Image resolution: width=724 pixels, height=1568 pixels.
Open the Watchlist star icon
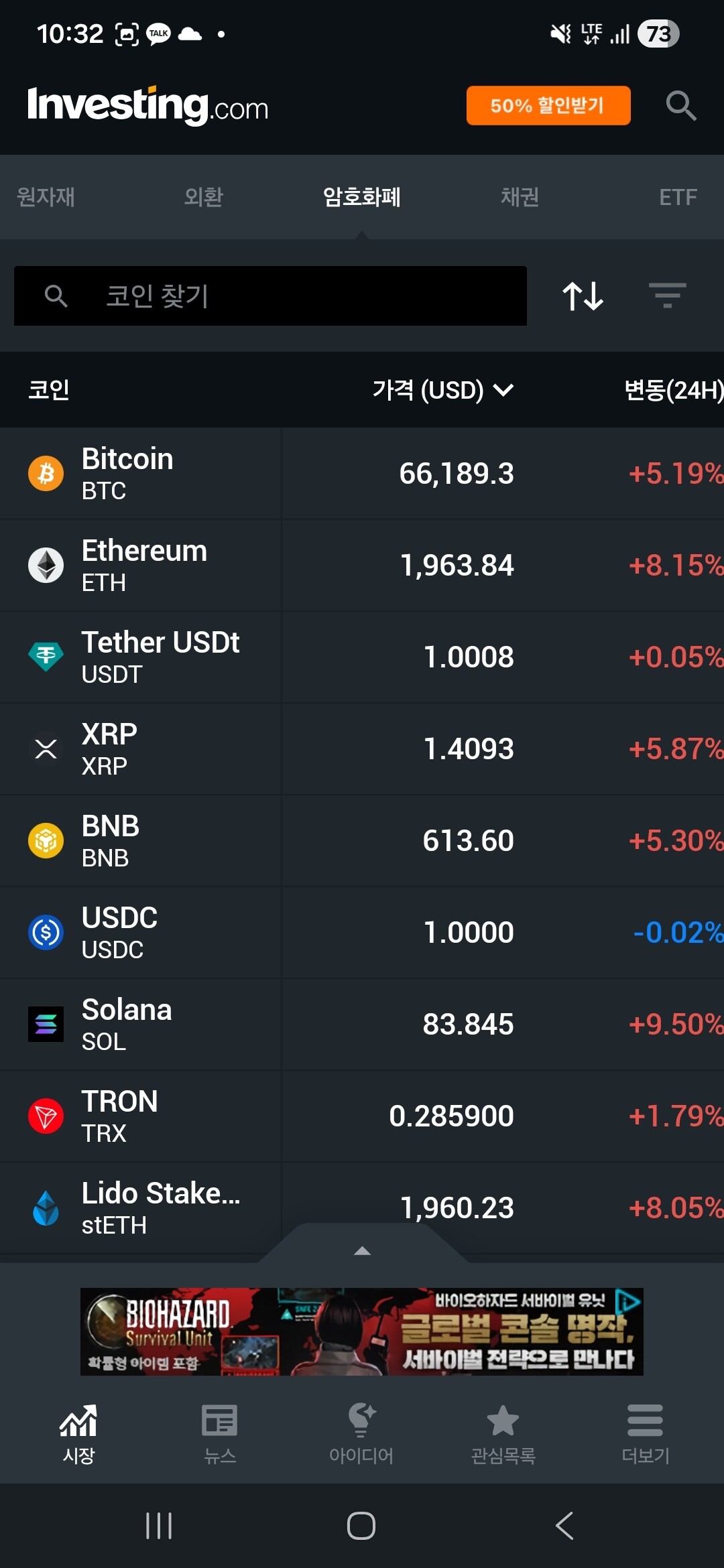coord(503,1421)
